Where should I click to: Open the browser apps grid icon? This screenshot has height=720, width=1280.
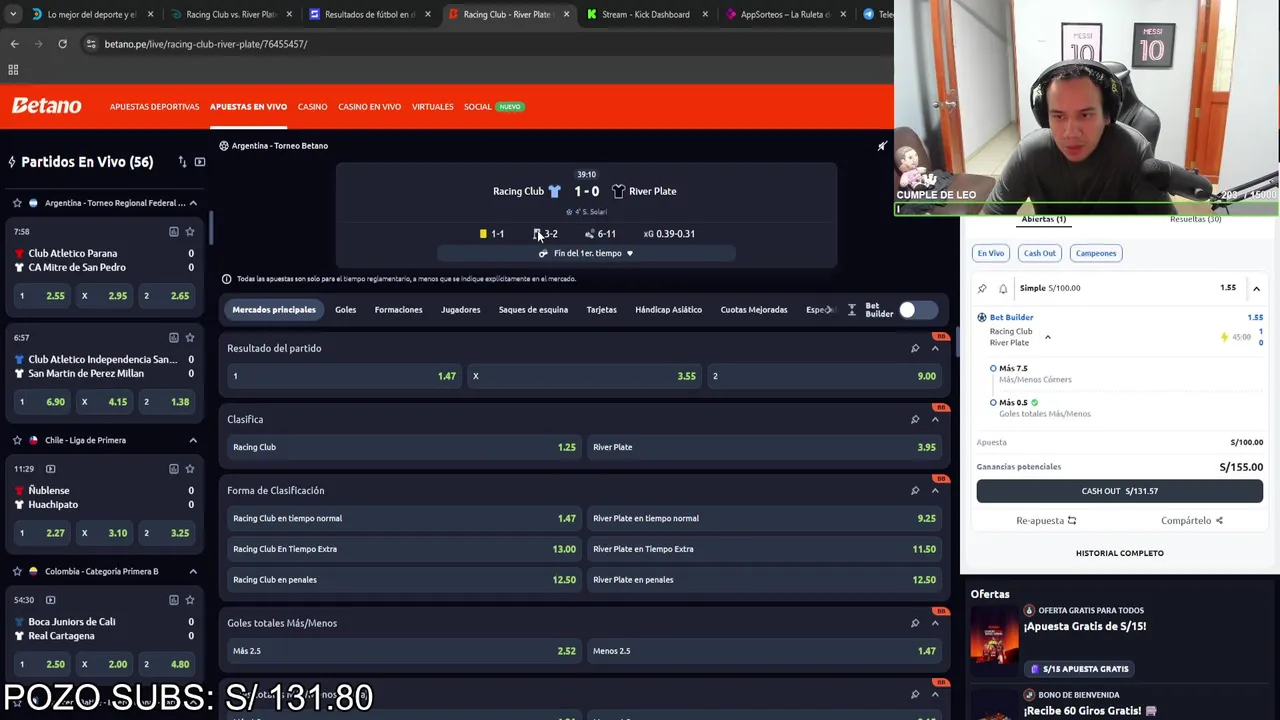[x=13, y=70]
